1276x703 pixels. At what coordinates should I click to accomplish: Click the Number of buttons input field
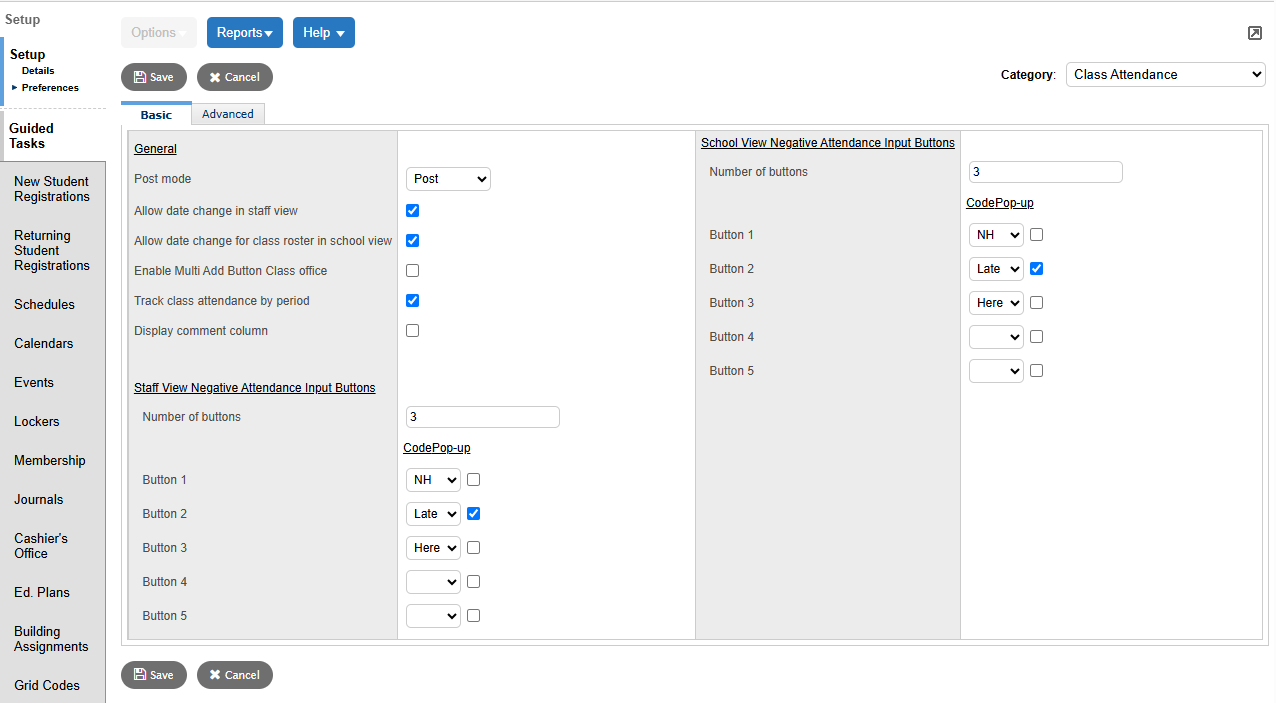point(482,416)
